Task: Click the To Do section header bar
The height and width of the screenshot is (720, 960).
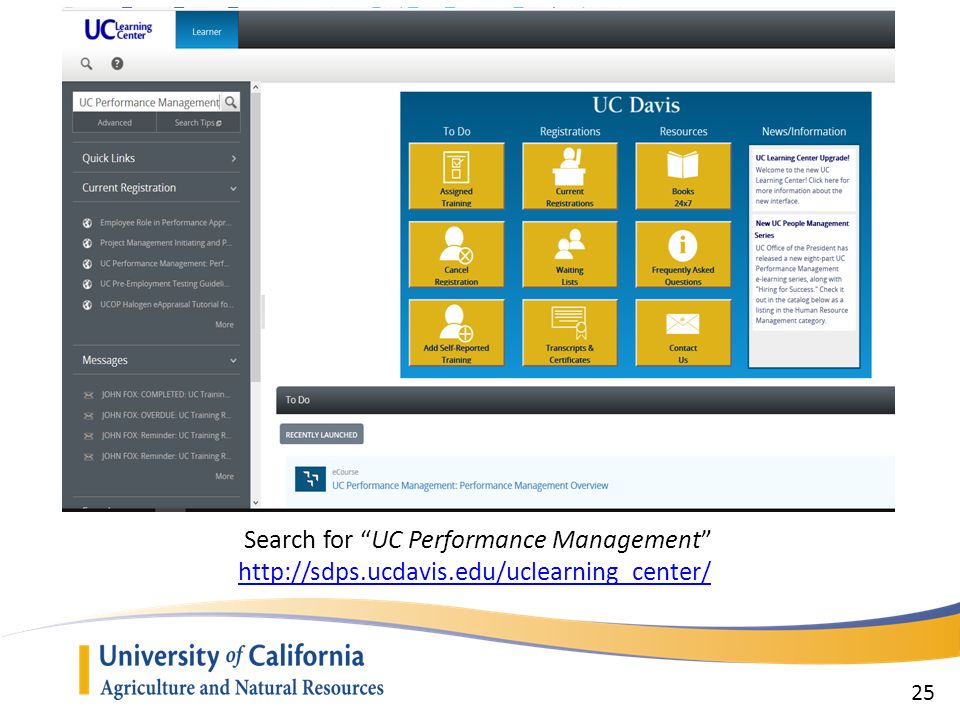Action: pyautogui.click(x=585, y=400)
